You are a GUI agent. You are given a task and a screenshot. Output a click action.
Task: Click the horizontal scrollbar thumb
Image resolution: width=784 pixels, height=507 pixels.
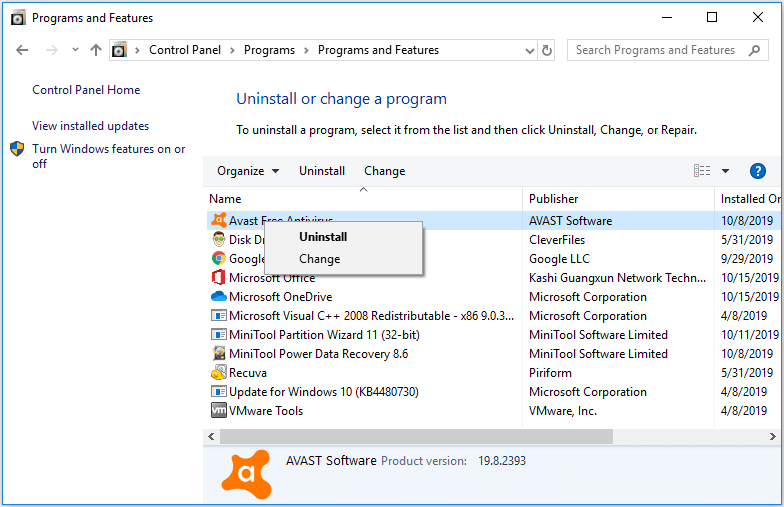click(416, 436)
